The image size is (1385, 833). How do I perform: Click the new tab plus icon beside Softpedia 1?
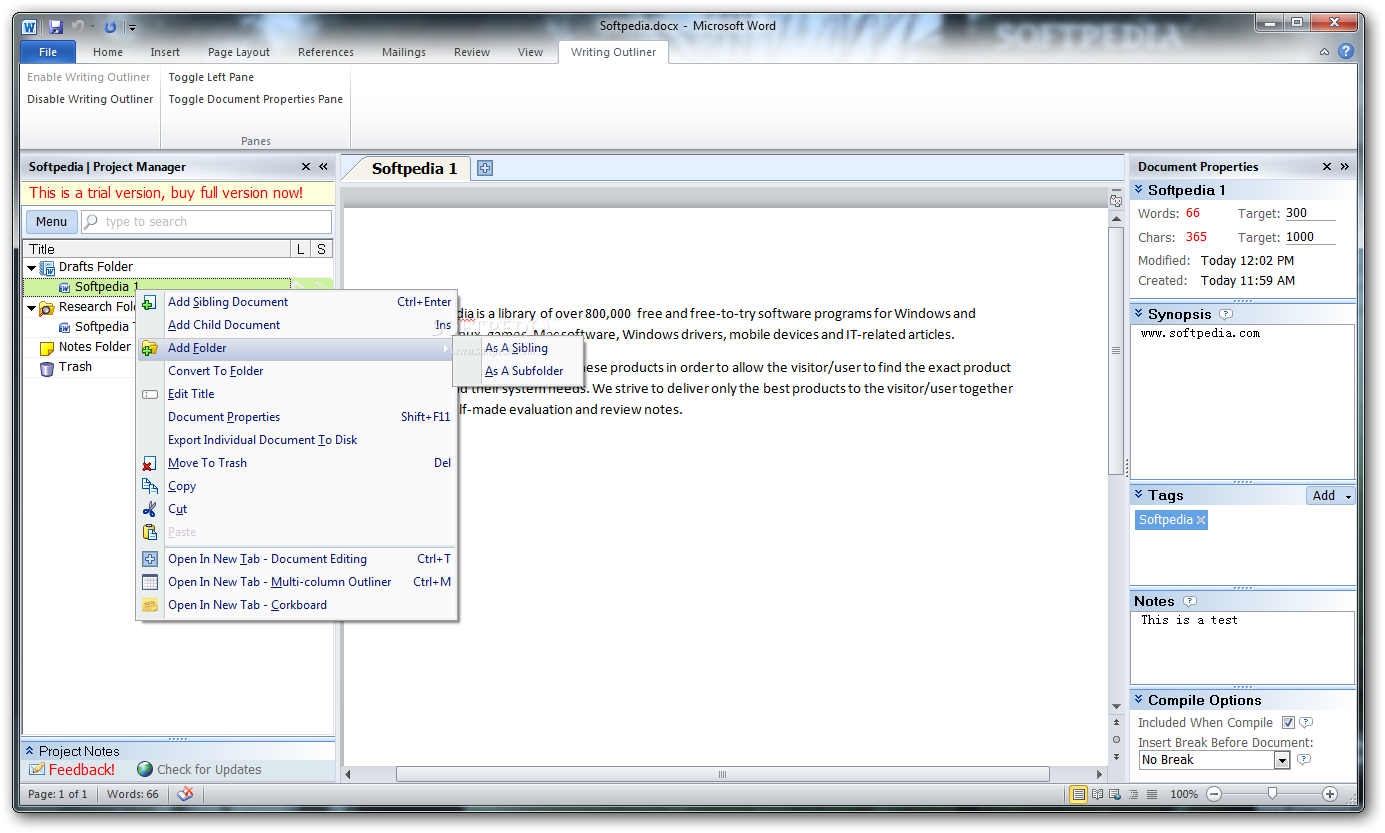(x=485, y=168)
